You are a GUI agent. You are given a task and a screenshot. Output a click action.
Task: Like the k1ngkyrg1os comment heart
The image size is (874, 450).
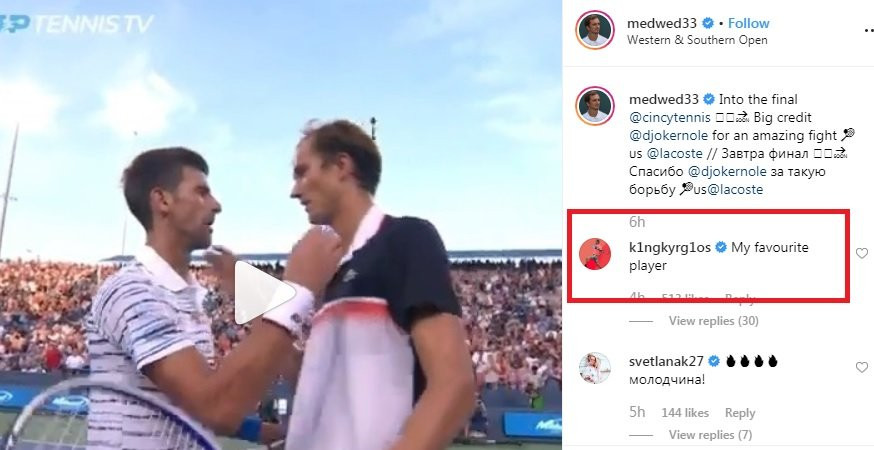862,253
